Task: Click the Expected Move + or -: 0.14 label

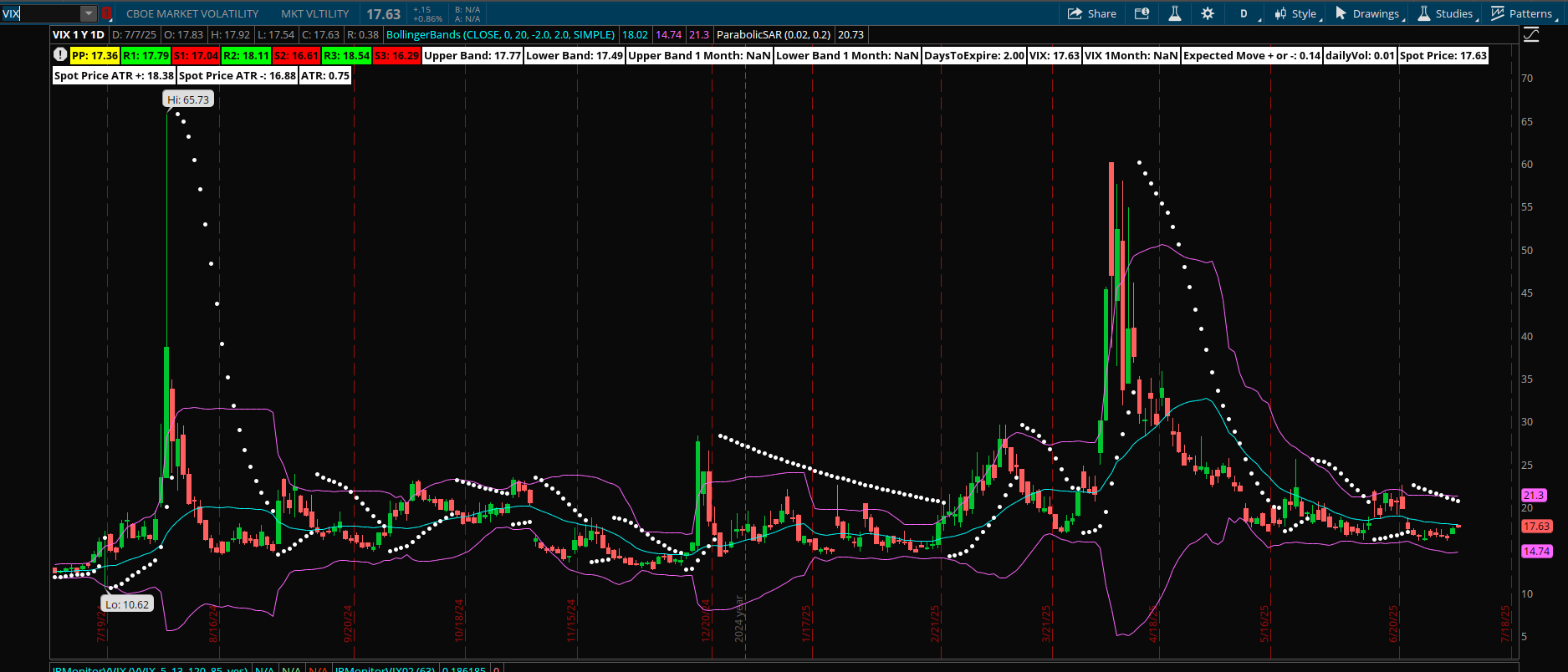Action: [x=1252, y=55]
